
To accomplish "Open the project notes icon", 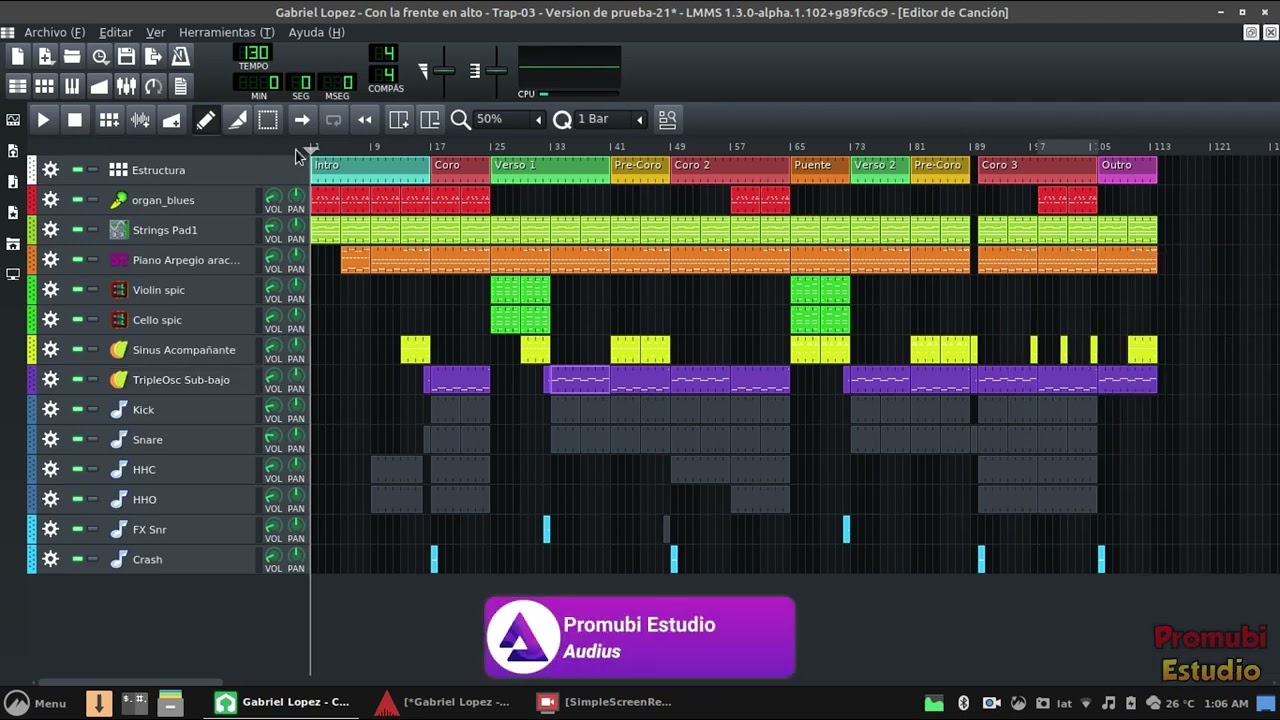I will [180, 86].
